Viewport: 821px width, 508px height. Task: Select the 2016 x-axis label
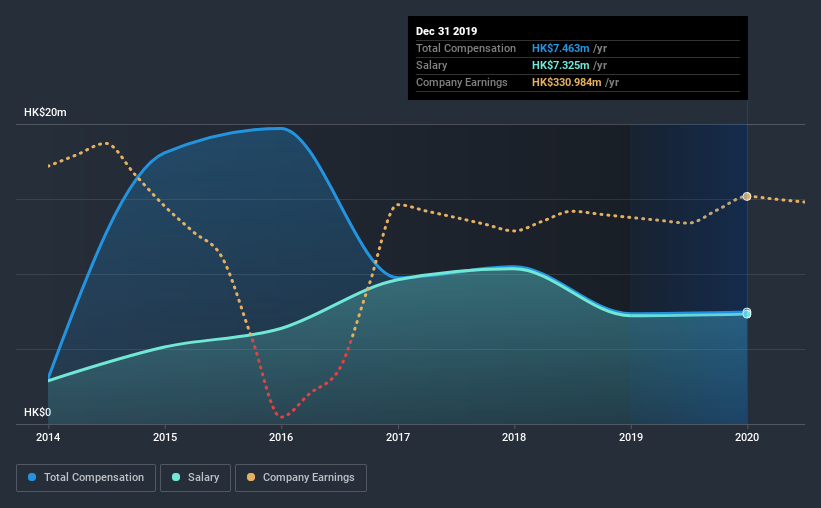(281, 437)
